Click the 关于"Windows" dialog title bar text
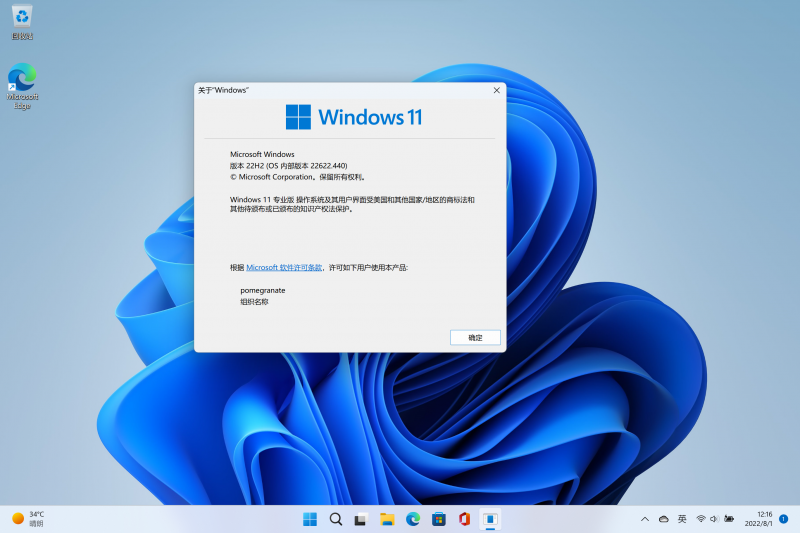 (x=223, y=90)
